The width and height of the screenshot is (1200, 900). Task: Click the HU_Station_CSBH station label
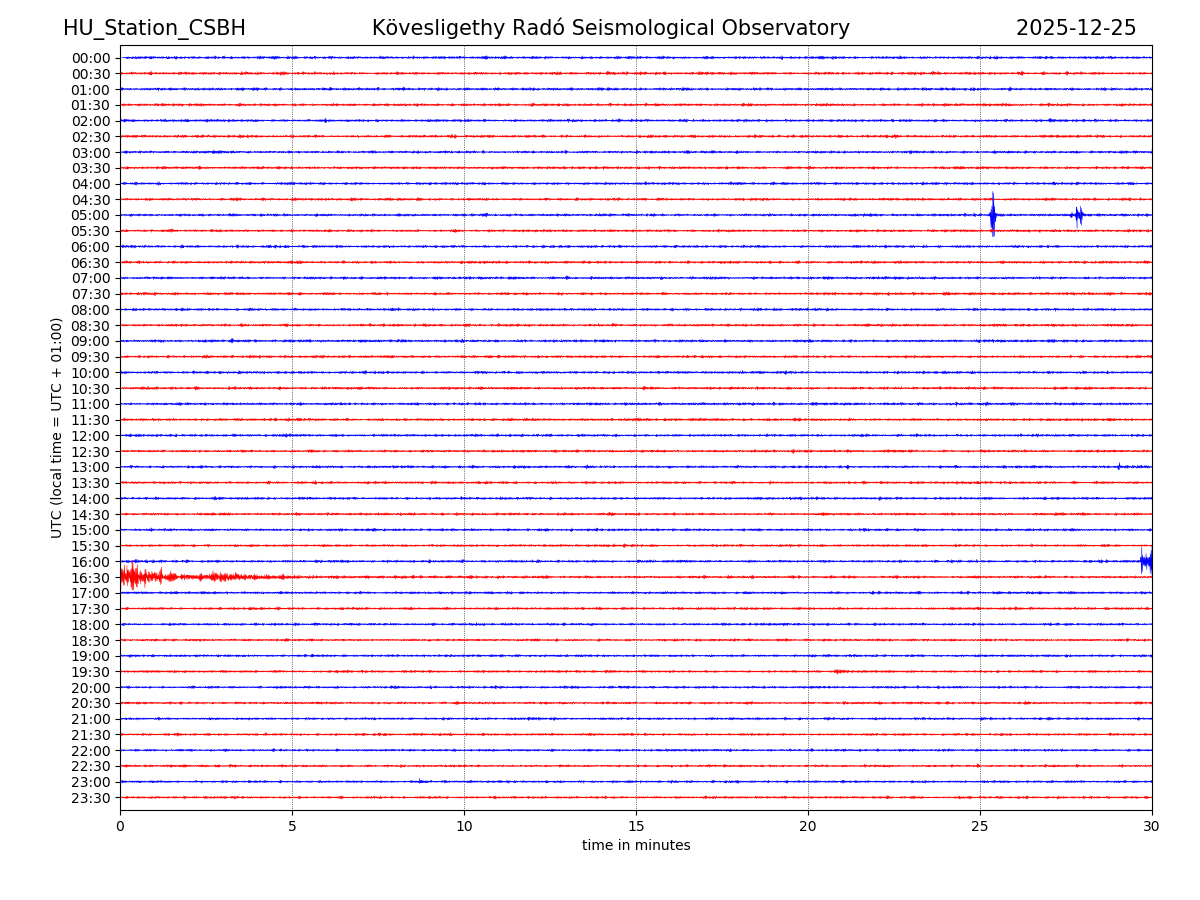154,28
